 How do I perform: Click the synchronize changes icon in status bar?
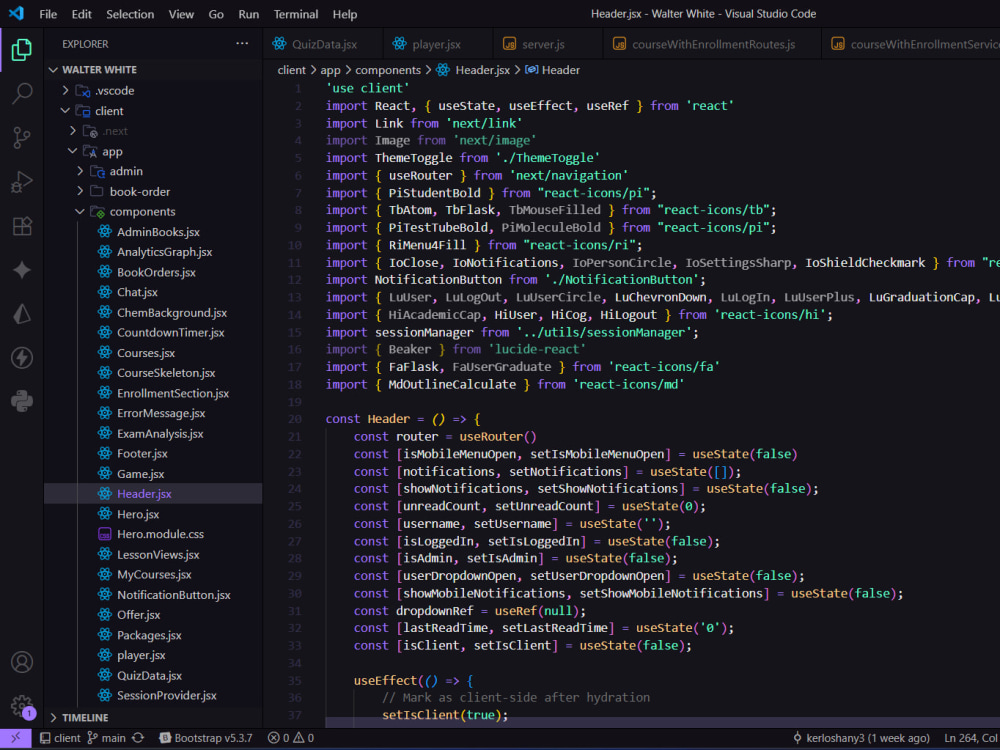[x=138, y=738]
